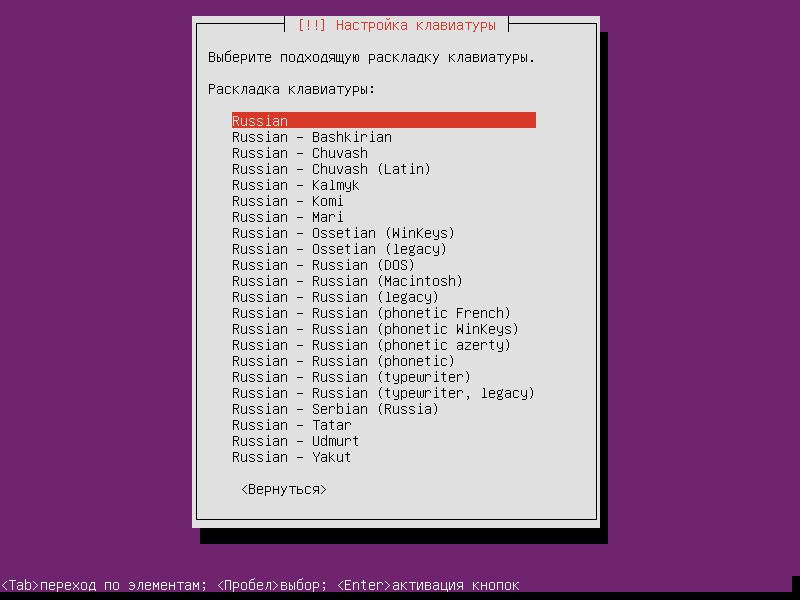Screen dimensions: 800x600
Task: Select the highlighted Russian layout
Action: [x=300, y=120]
